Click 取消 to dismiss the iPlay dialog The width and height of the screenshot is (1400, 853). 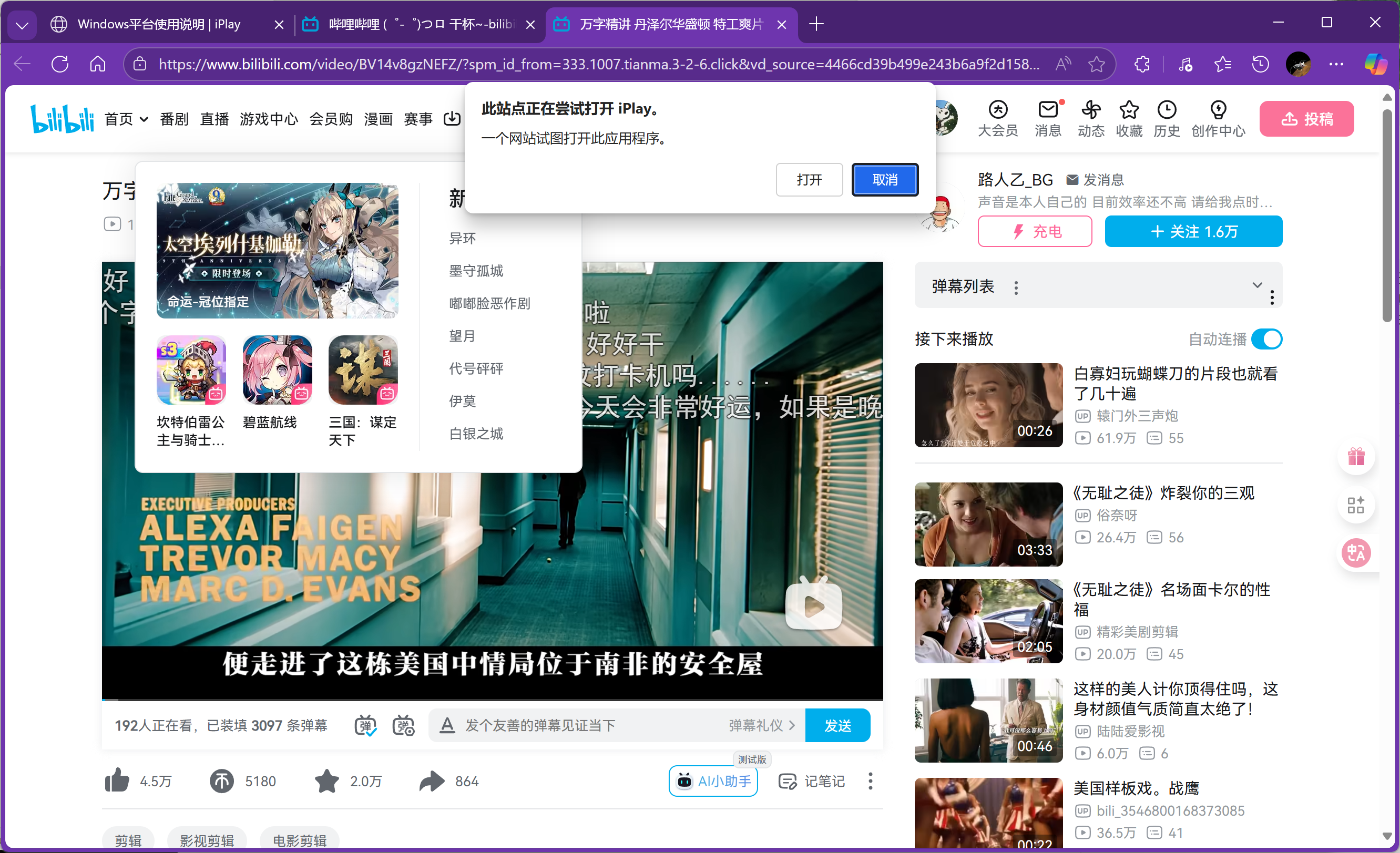pyautogui.click(x=885, y=179)
